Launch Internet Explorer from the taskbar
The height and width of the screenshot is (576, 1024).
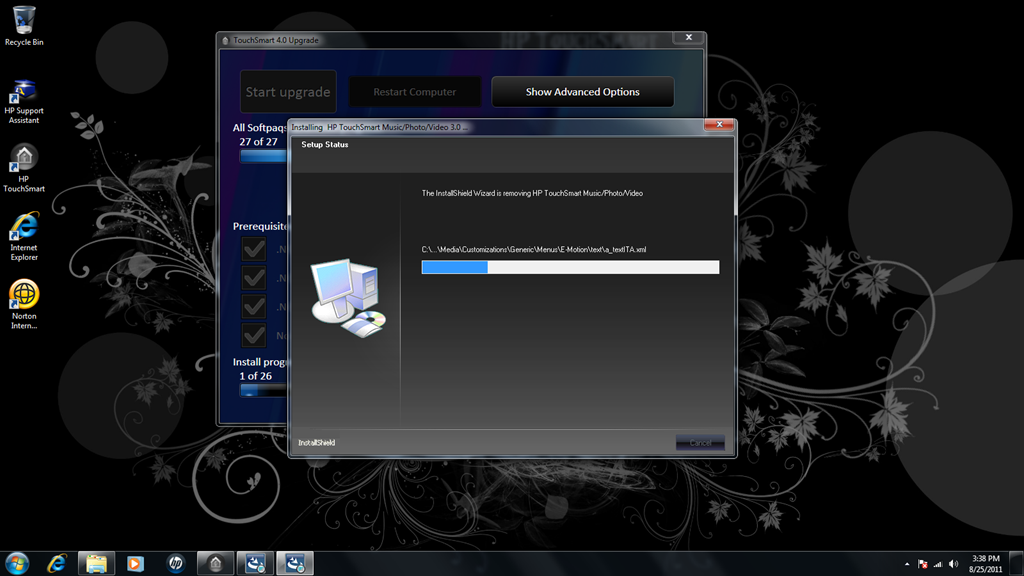57,563
